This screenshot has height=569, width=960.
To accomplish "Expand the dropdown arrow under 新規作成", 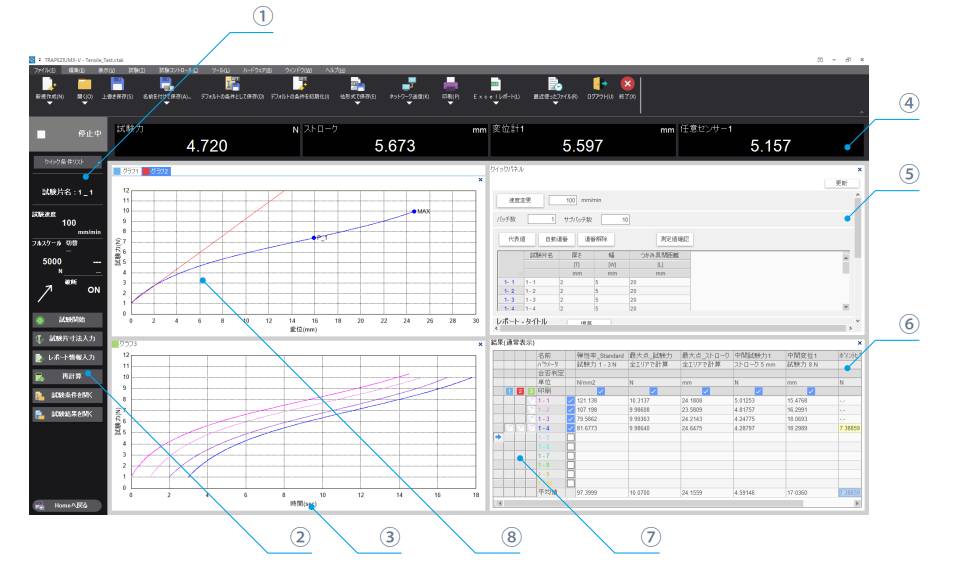I will (49, 103).
